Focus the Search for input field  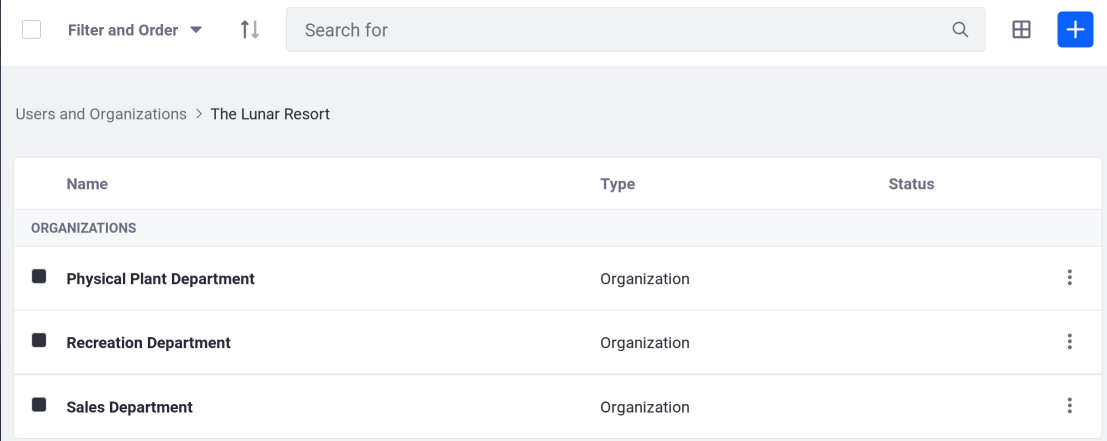point(635,30)
